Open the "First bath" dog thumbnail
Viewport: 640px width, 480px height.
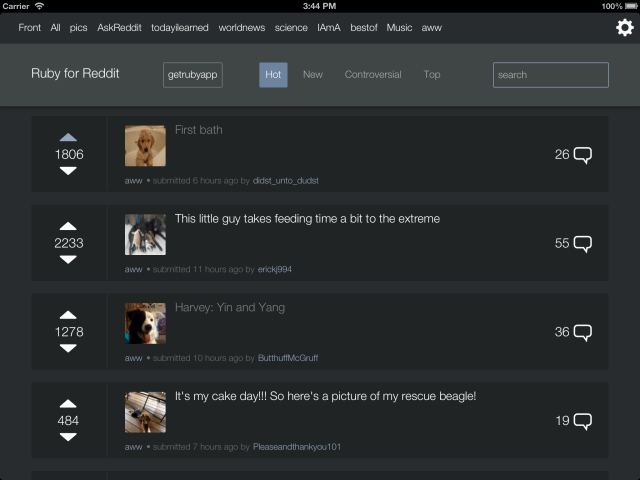[x=145, y=146]
